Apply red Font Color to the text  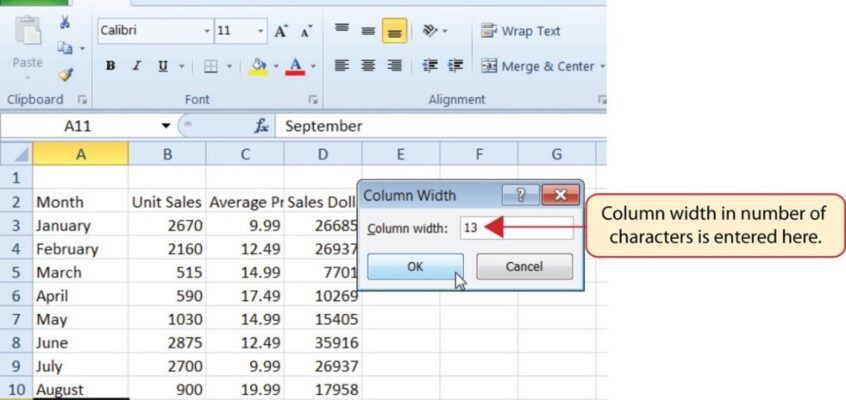[x=295, y=66]
